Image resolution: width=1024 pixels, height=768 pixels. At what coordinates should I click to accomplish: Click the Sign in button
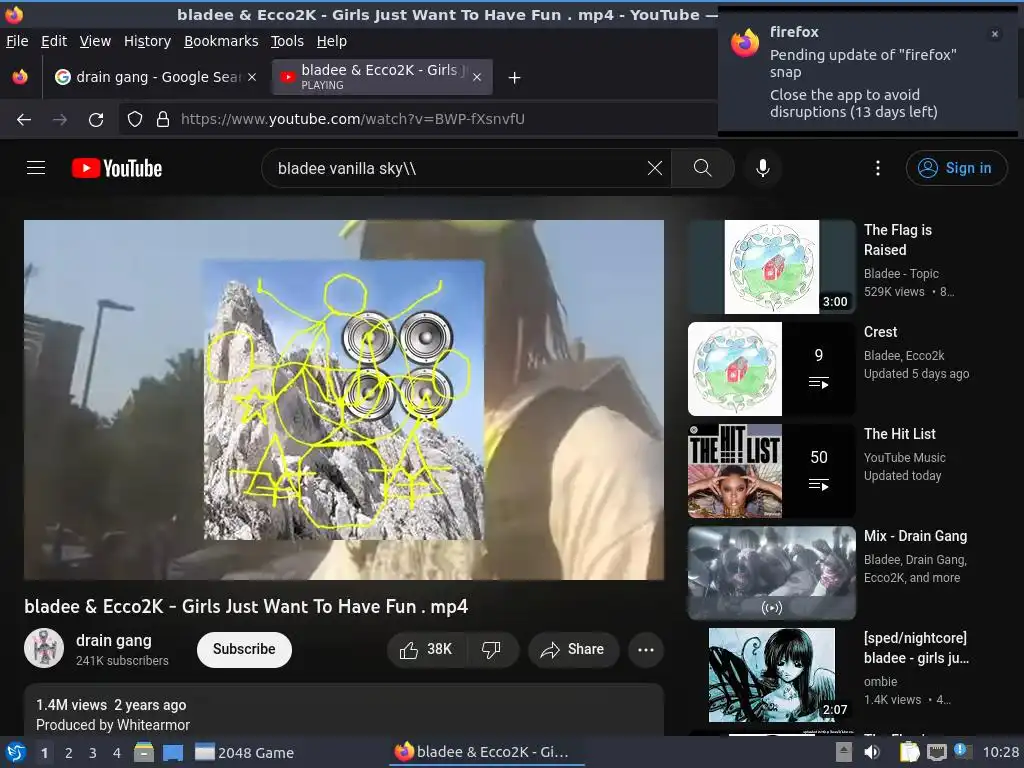[x=955, y=168]
